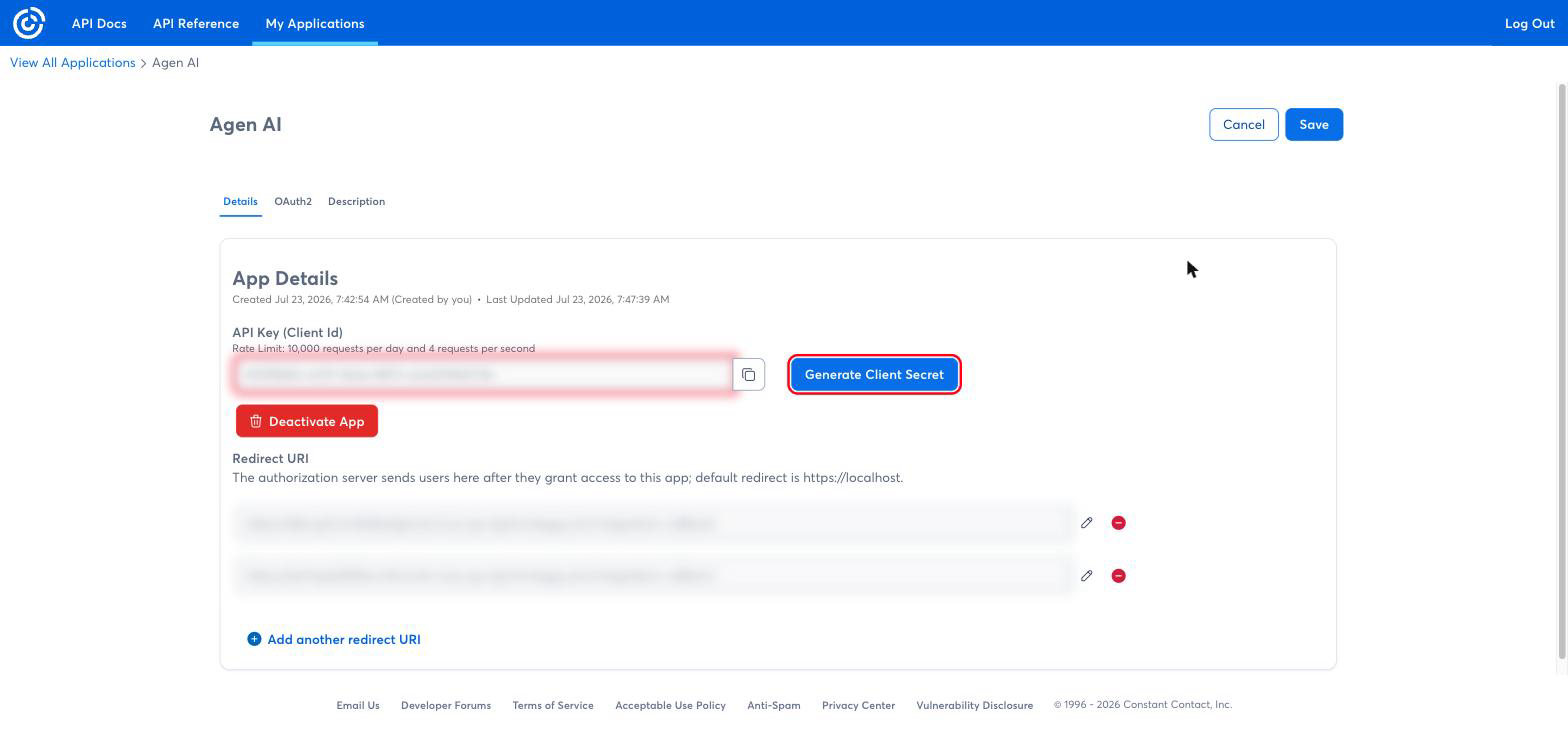1568x741 pixels.
Task: Edit the first redirect URI
Action: click(1087, 523)
